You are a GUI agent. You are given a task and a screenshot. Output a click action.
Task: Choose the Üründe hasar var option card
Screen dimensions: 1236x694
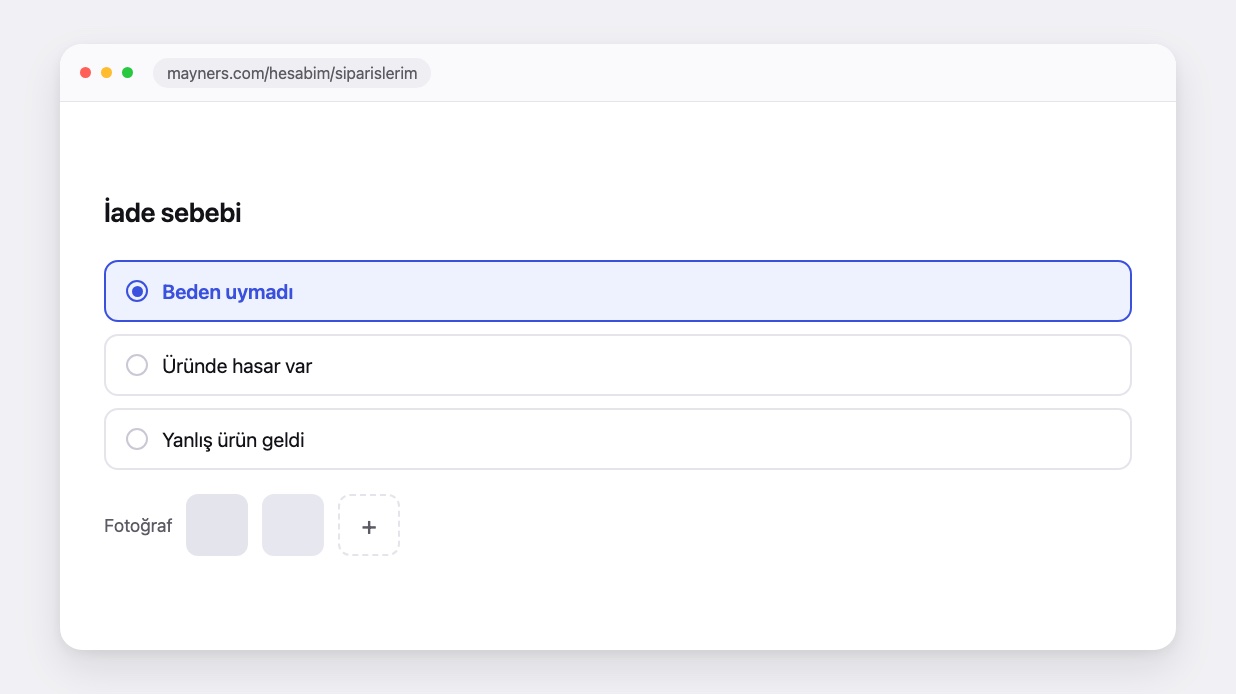pos(618,365)
